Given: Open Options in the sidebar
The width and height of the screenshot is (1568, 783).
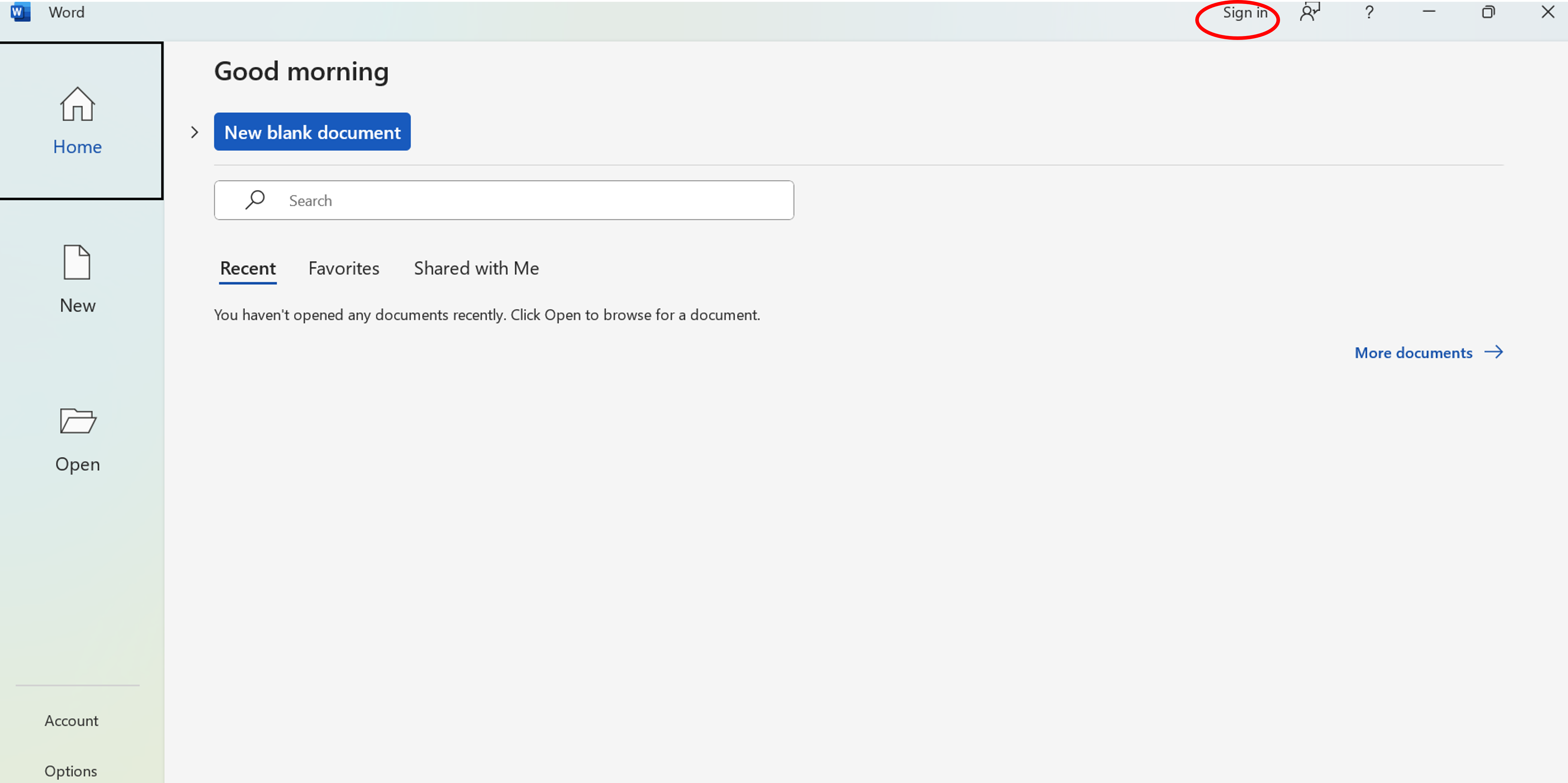Looking at the screenshot, I should point(71,771).
